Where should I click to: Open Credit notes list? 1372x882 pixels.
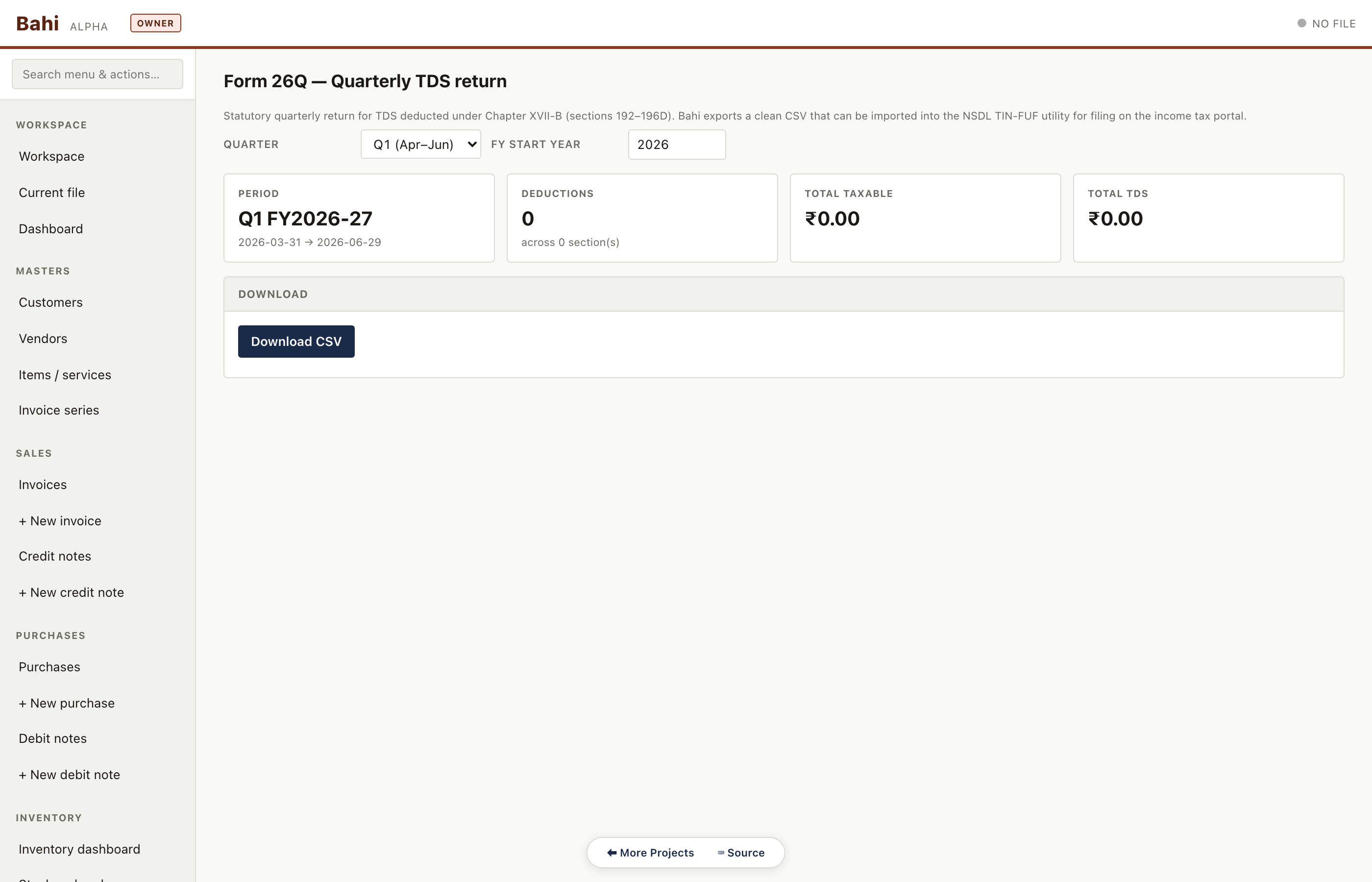point(54,556)
